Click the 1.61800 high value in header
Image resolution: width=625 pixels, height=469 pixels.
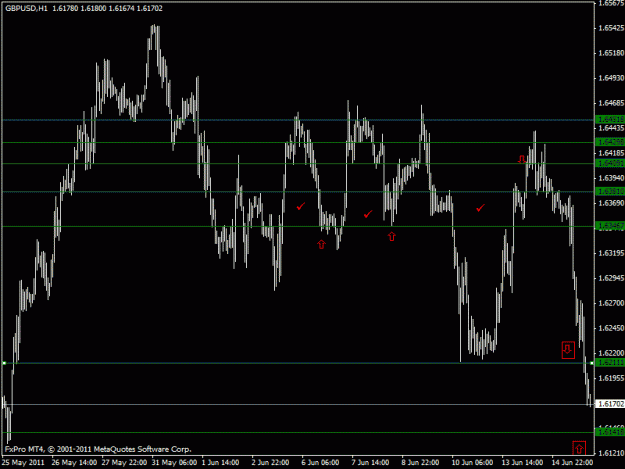point(93,8)
